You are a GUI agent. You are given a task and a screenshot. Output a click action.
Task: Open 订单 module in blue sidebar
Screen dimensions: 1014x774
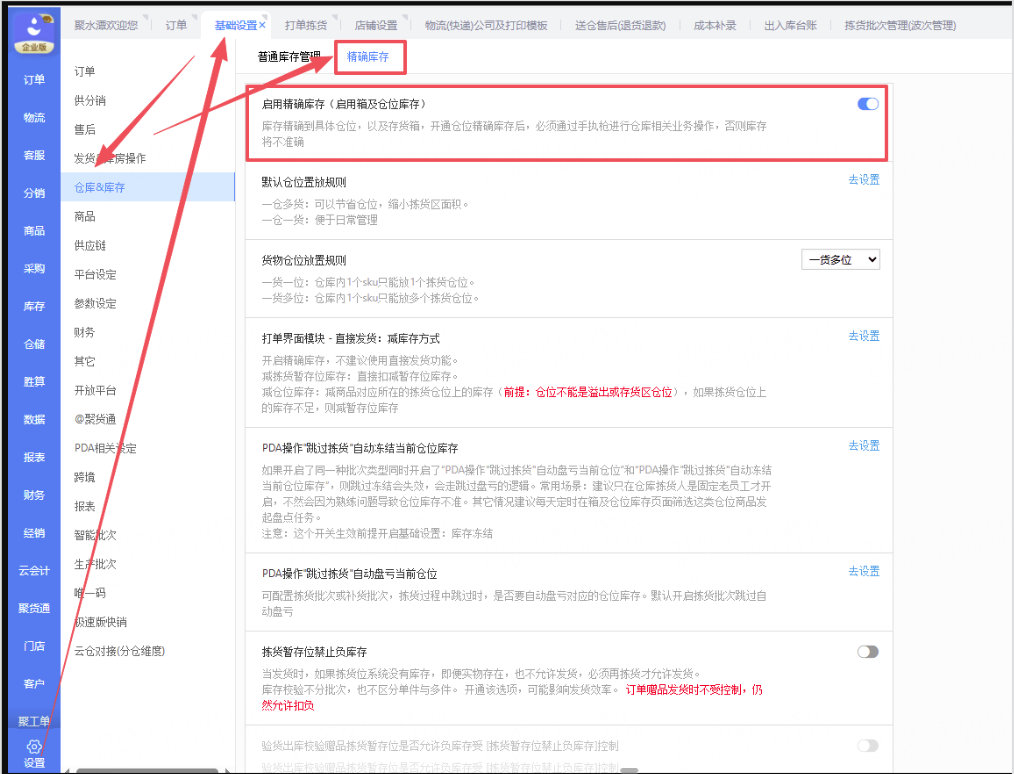(34, 80)
